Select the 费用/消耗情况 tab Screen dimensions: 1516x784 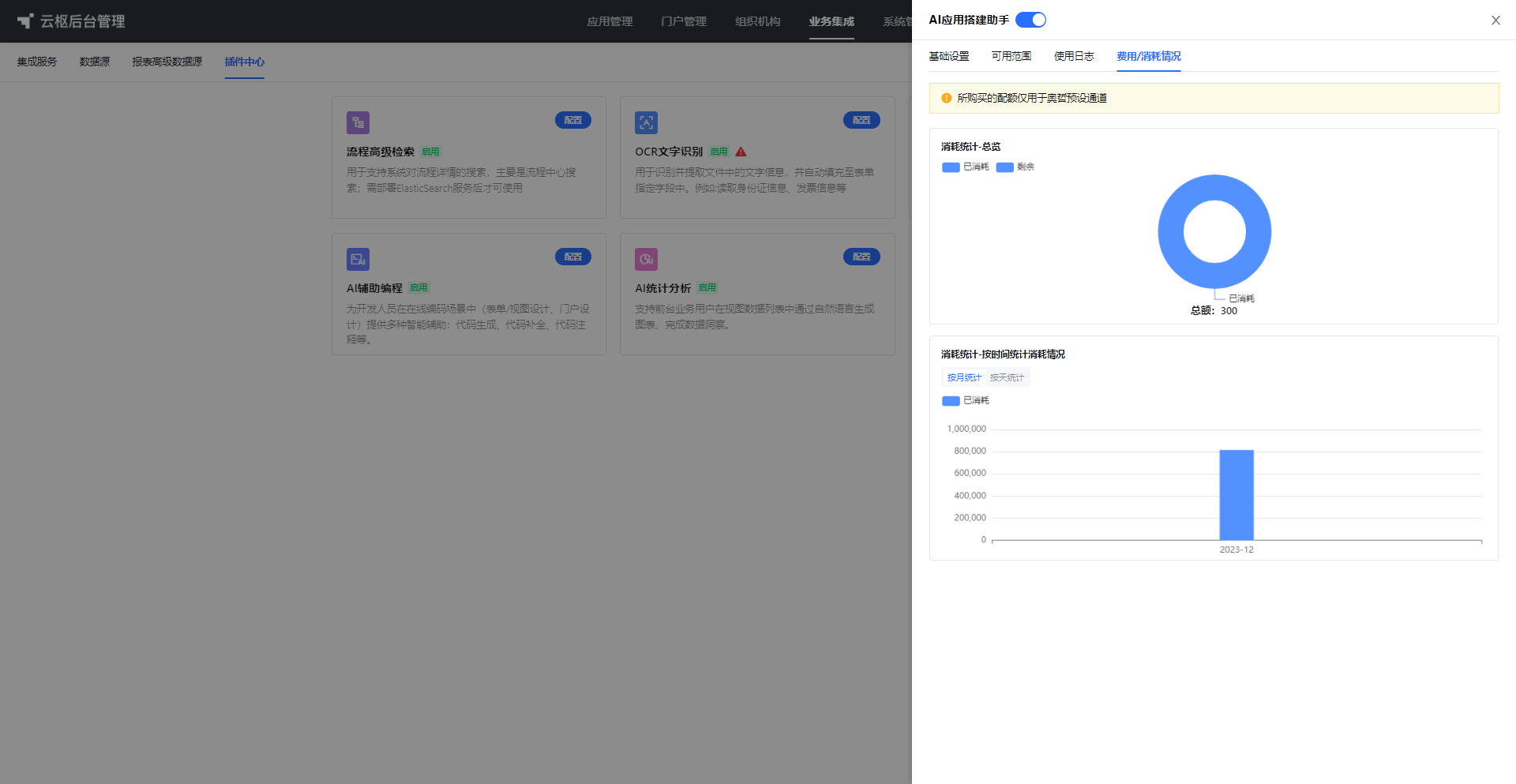pyautogui.click(x=1149, y=56)
